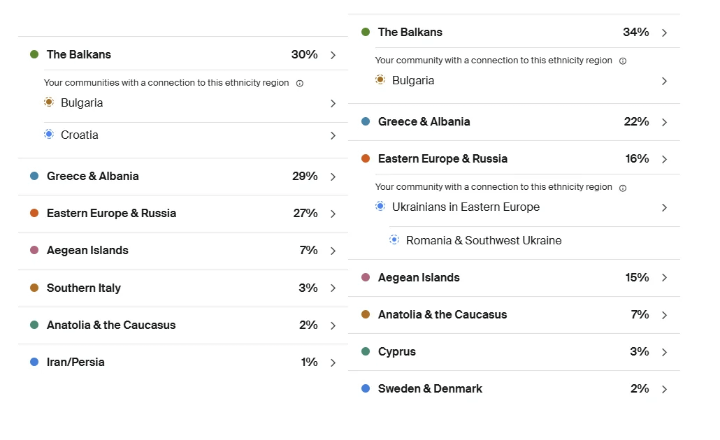The height and width of the screenshot is (440, 720).
Task: Click the info icon beside left communities text
Action: [299, 83]
